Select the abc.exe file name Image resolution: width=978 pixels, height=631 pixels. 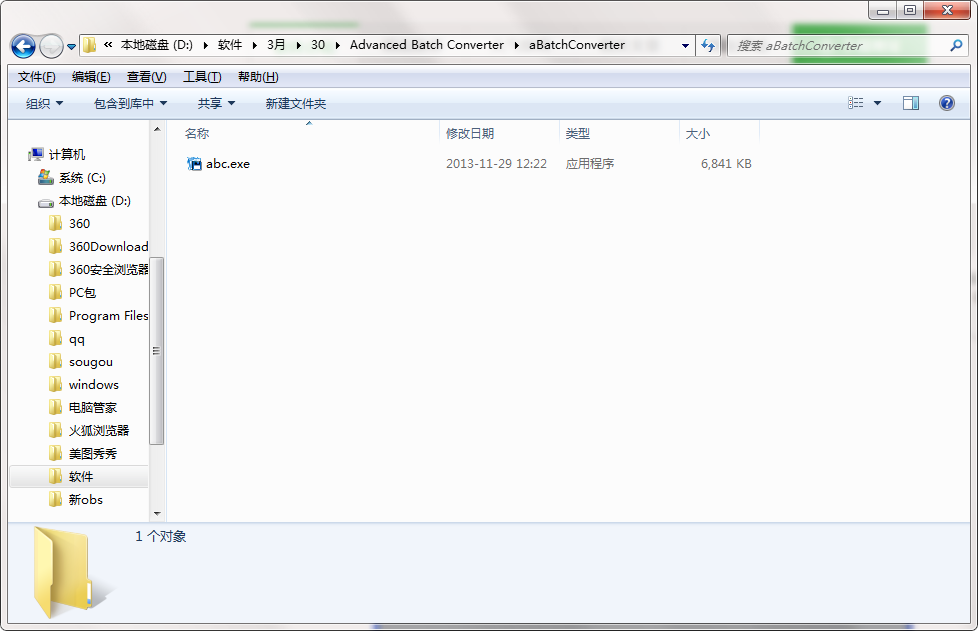point(228,164)
